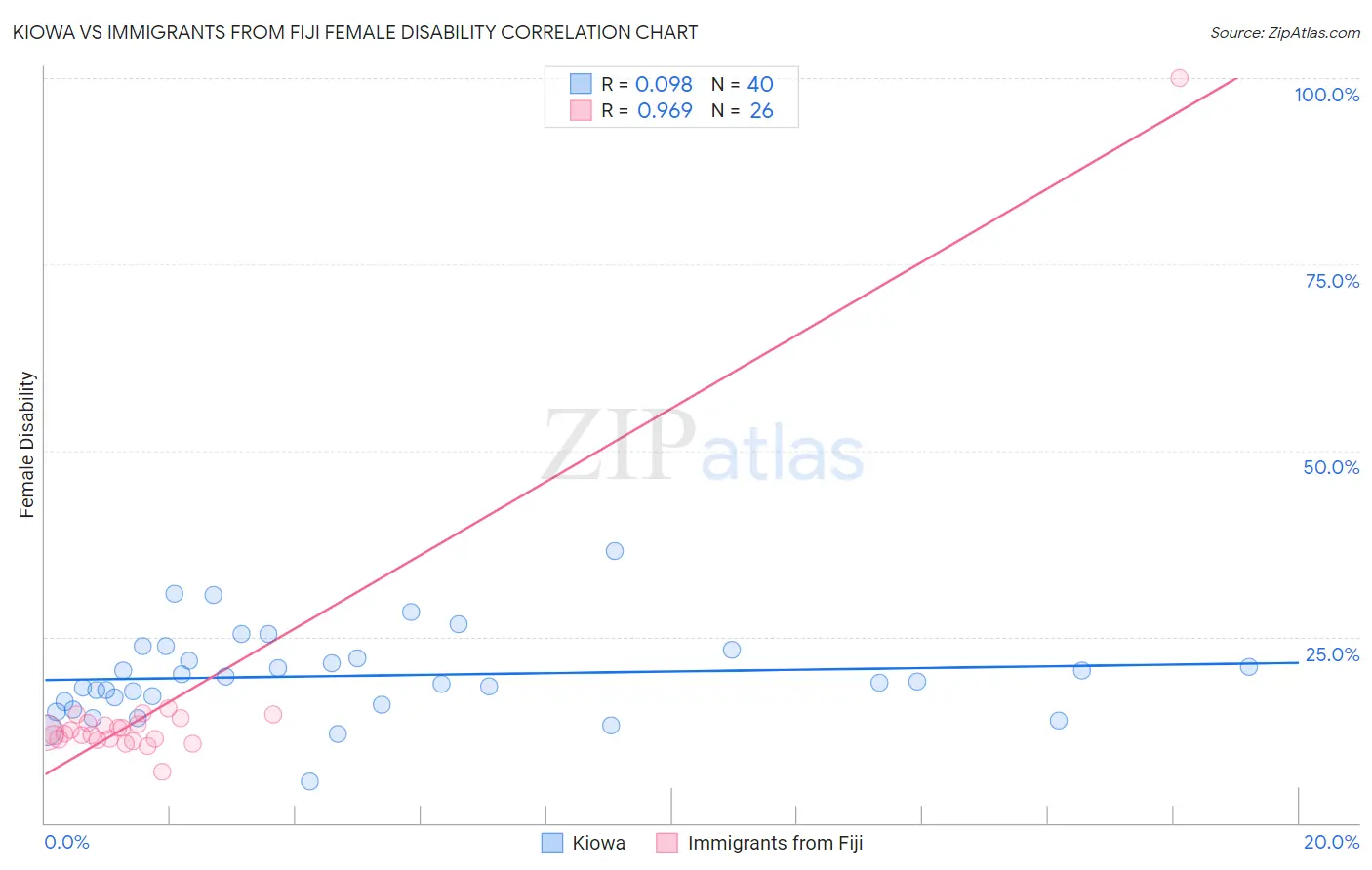Click the blue R = 0.098 stats swatch

[581, 84]
